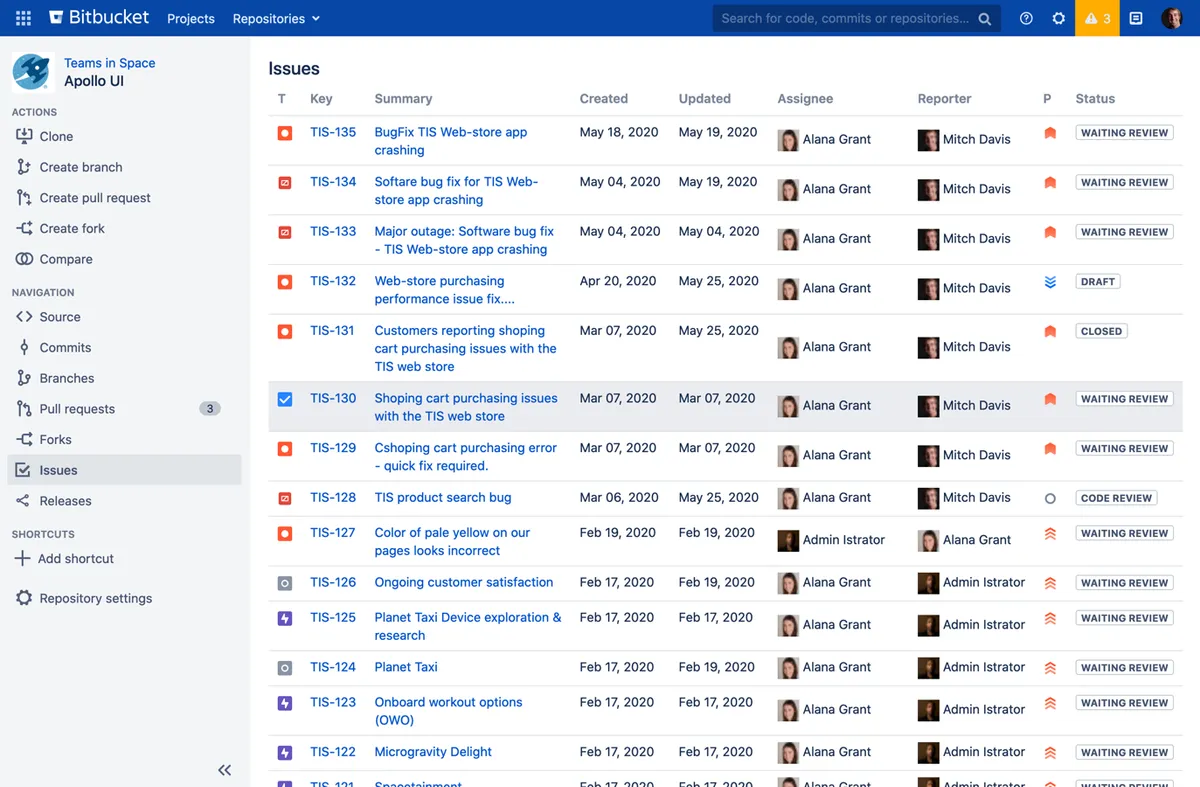The width and height of the screenshot is (1200, 787).
Task: Click Repository settings label
Action: coord(96,598)
